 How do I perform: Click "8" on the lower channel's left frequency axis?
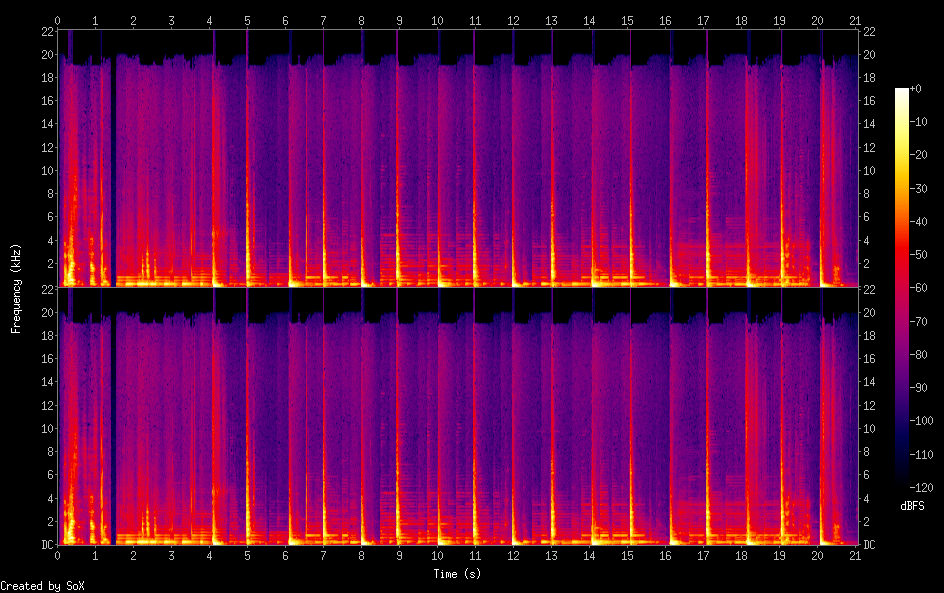coord(51,452)
